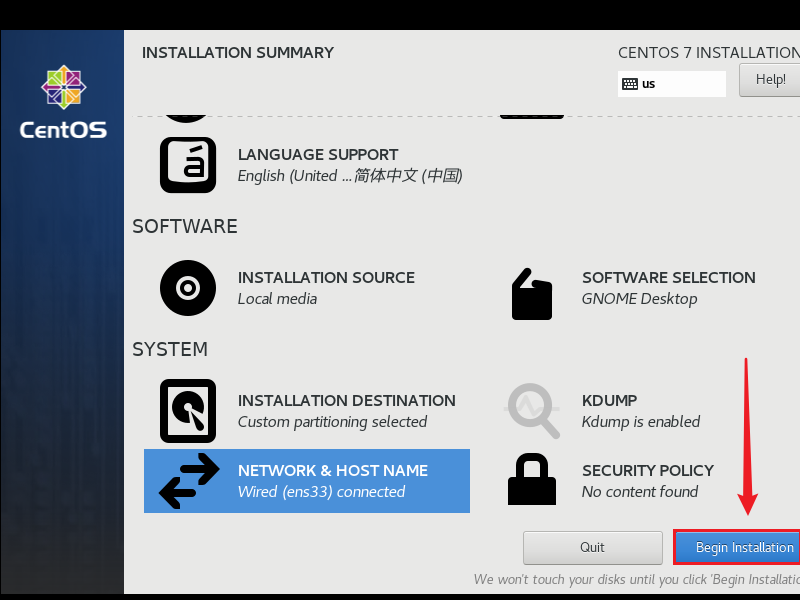
Task: Click the Installation Destination hard drive icon
Action: click(188, 411)
